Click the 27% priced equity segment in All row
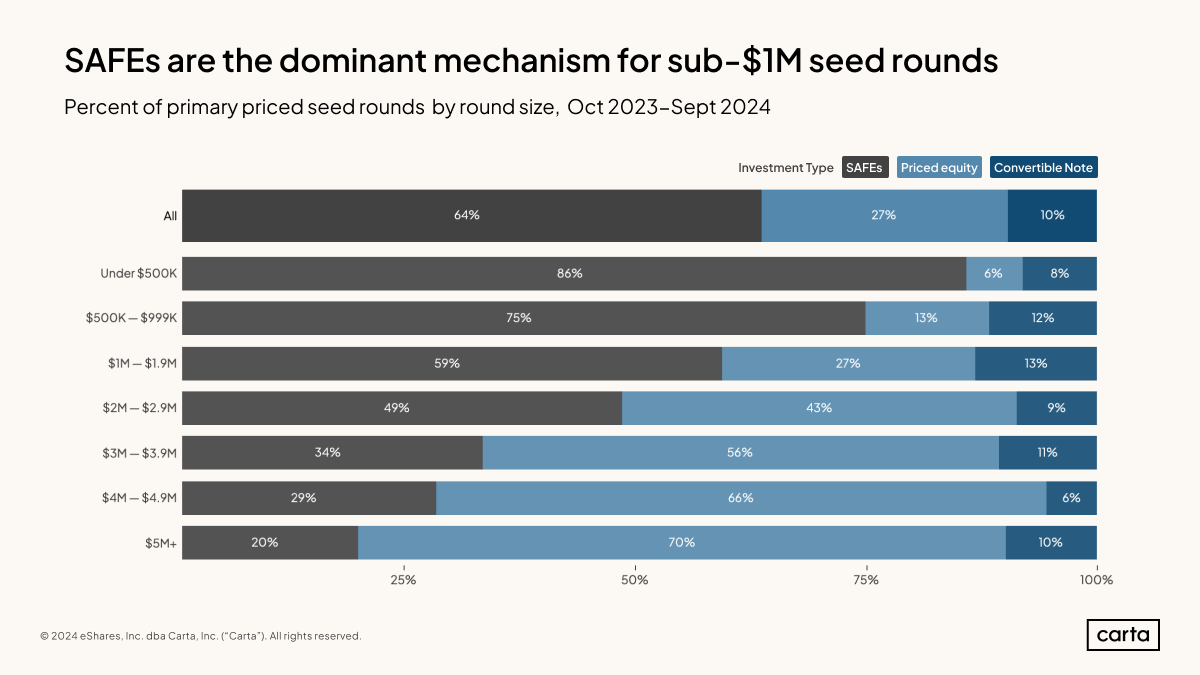The image size is (1200, 675). click(884, 215)
